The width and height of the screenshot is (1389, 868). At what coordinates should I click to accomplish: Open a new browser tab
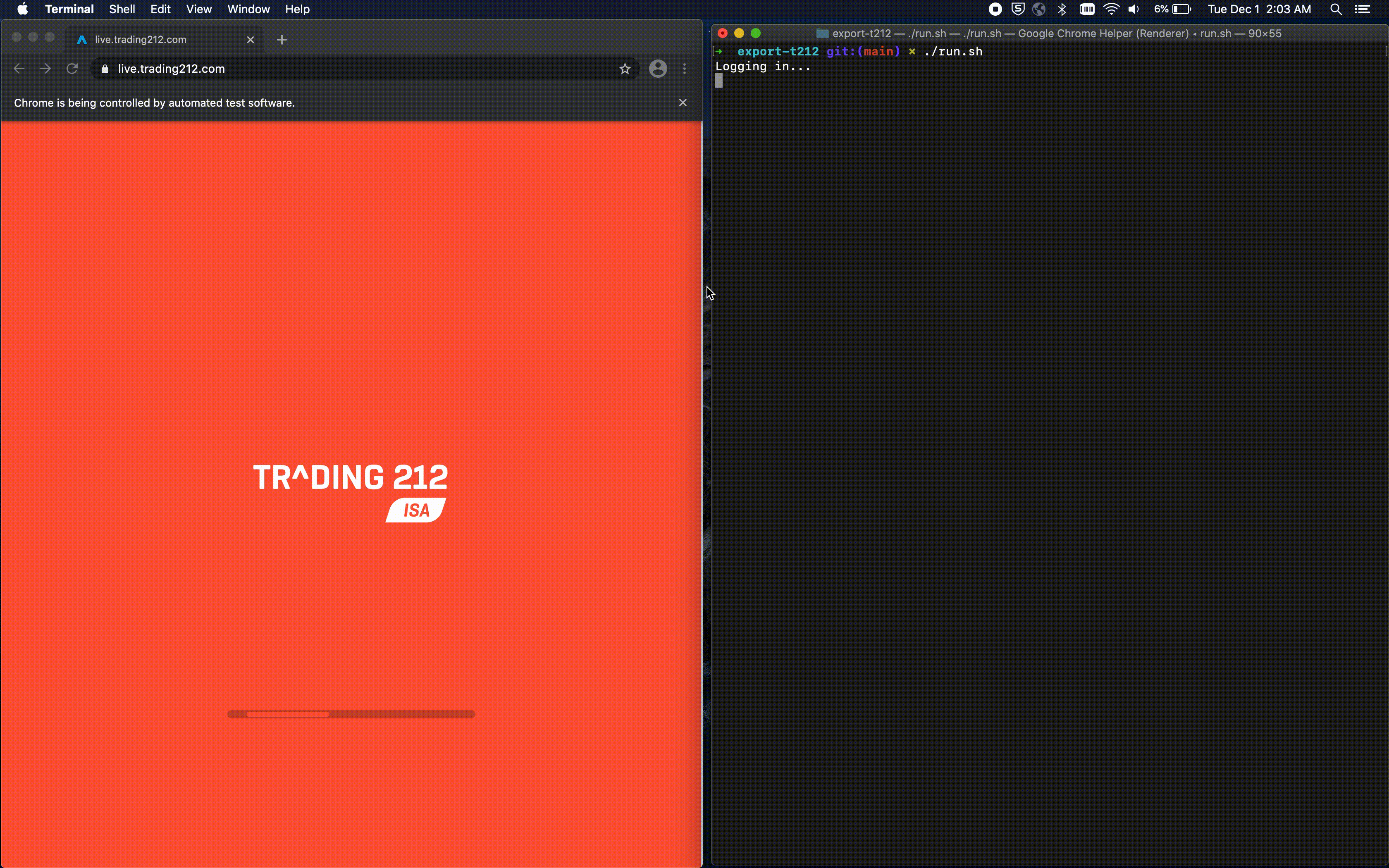tap(282, 40)
